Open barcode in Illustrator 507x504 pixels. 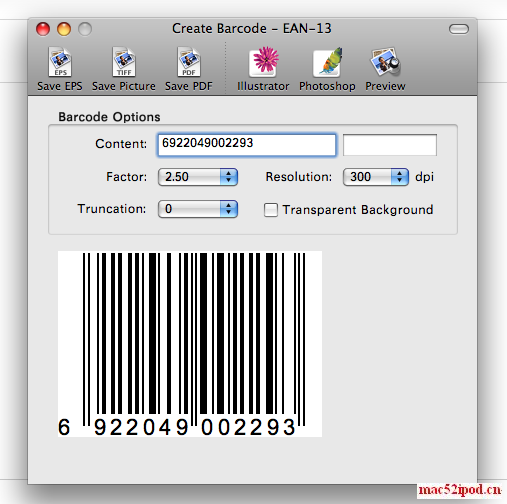pos(263,62)
